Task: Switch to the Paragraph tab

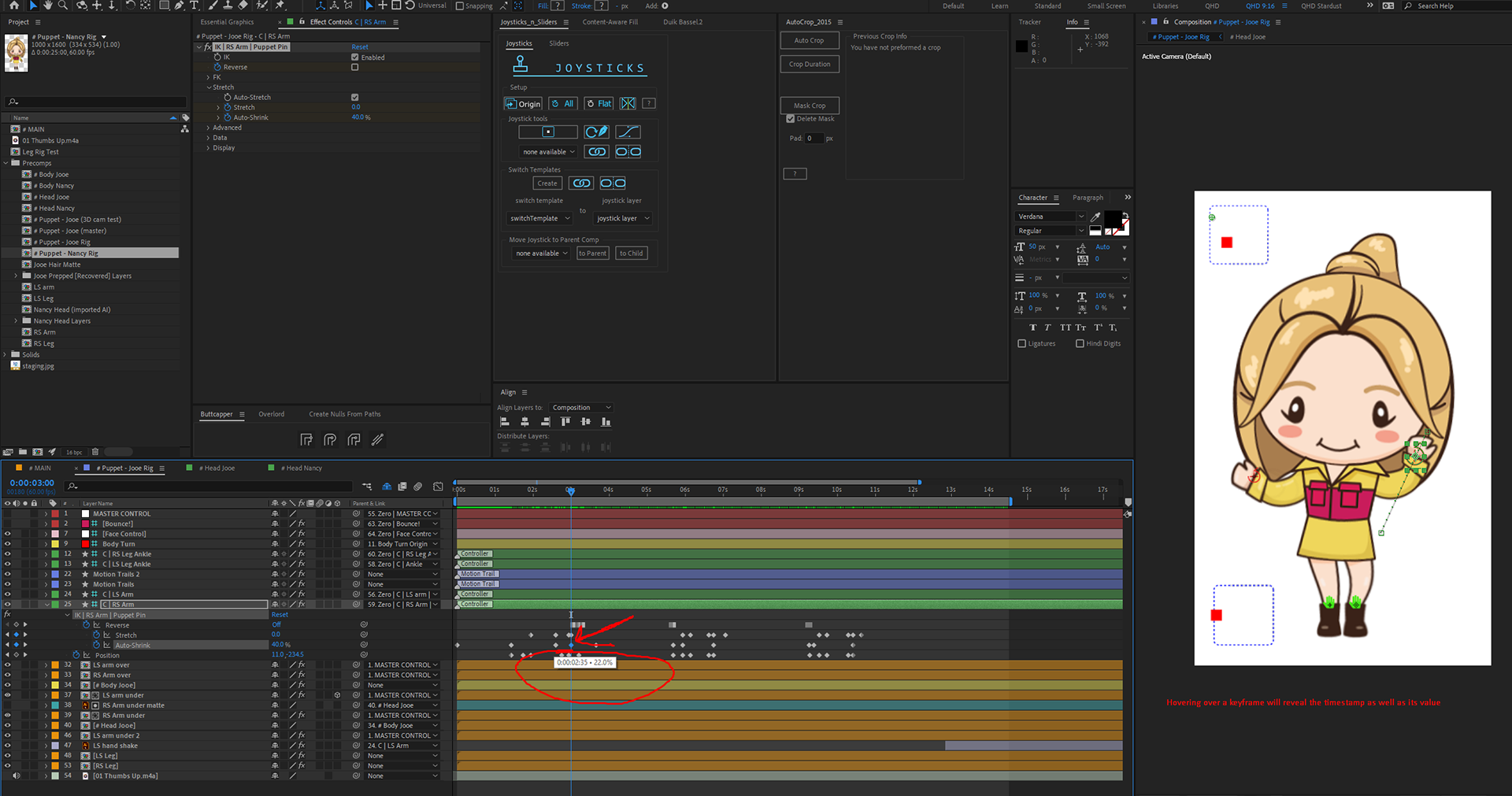Action: click(1088, 198)
